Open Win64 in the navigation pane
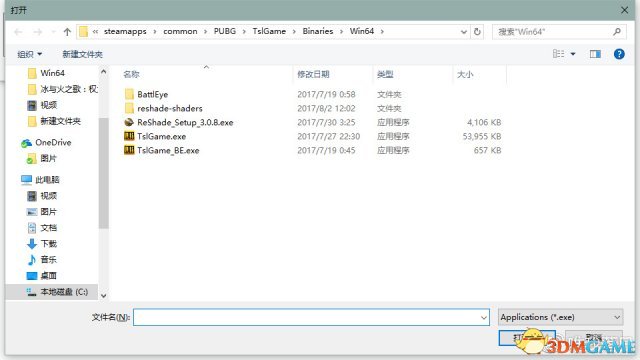This screenshot has width=640, height=360. (x=52, y=73)
